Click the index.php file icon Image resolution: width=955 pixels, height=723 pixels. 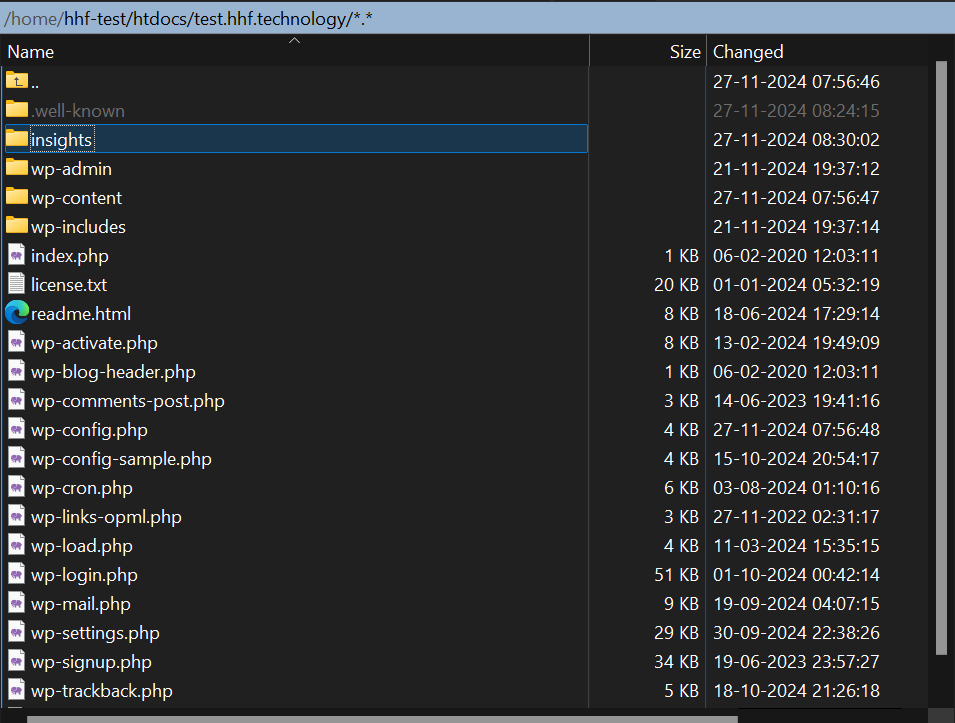[x=17, y=255]
